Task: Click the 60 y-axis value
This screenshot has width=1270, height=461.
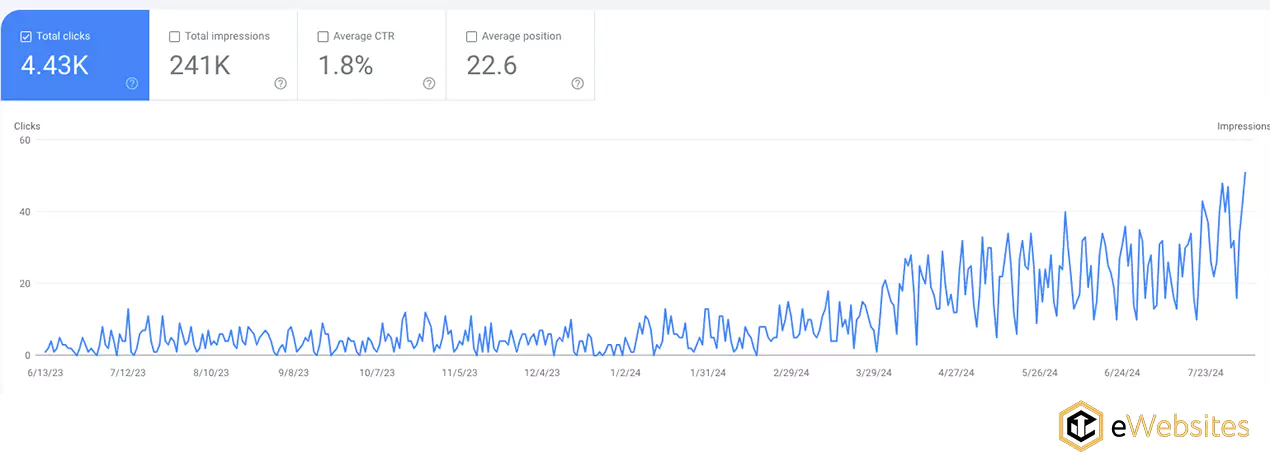Action: [26, 140]
